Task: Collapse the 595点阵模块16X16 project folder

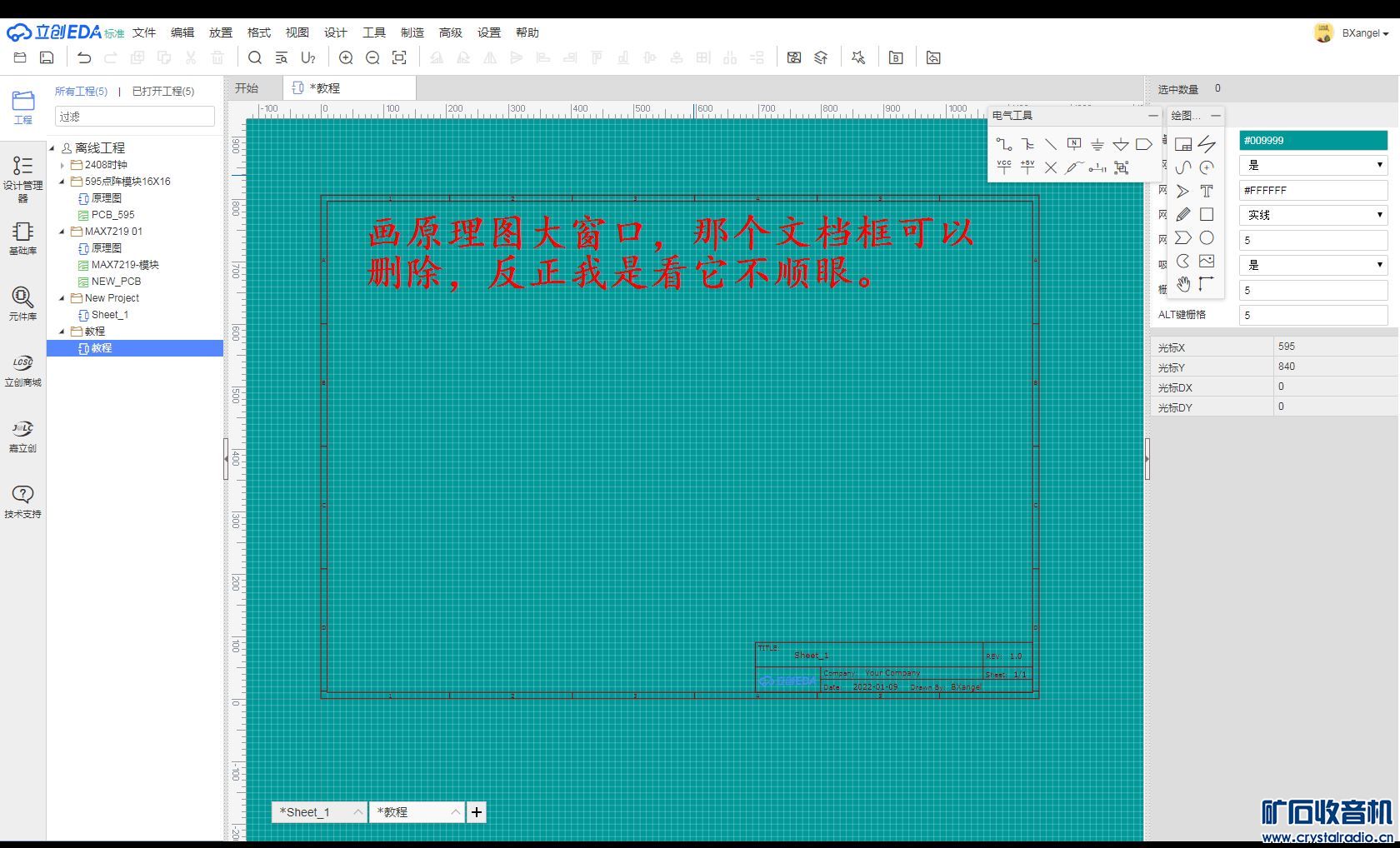Action: 62,182
